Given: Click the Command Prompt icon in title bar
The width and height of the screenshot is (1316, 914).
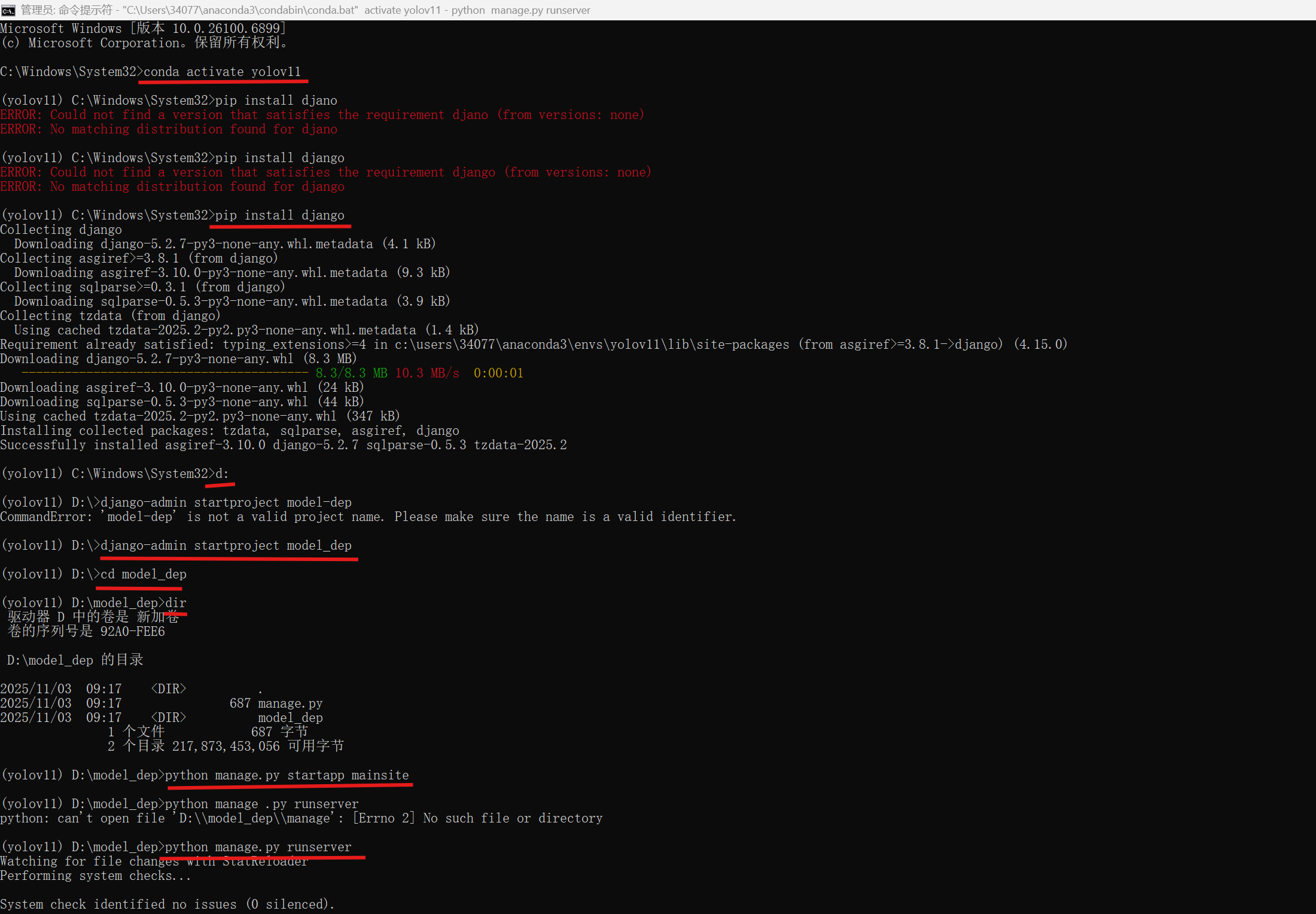Looking at the screenshot, I should [x=8, y=10].
